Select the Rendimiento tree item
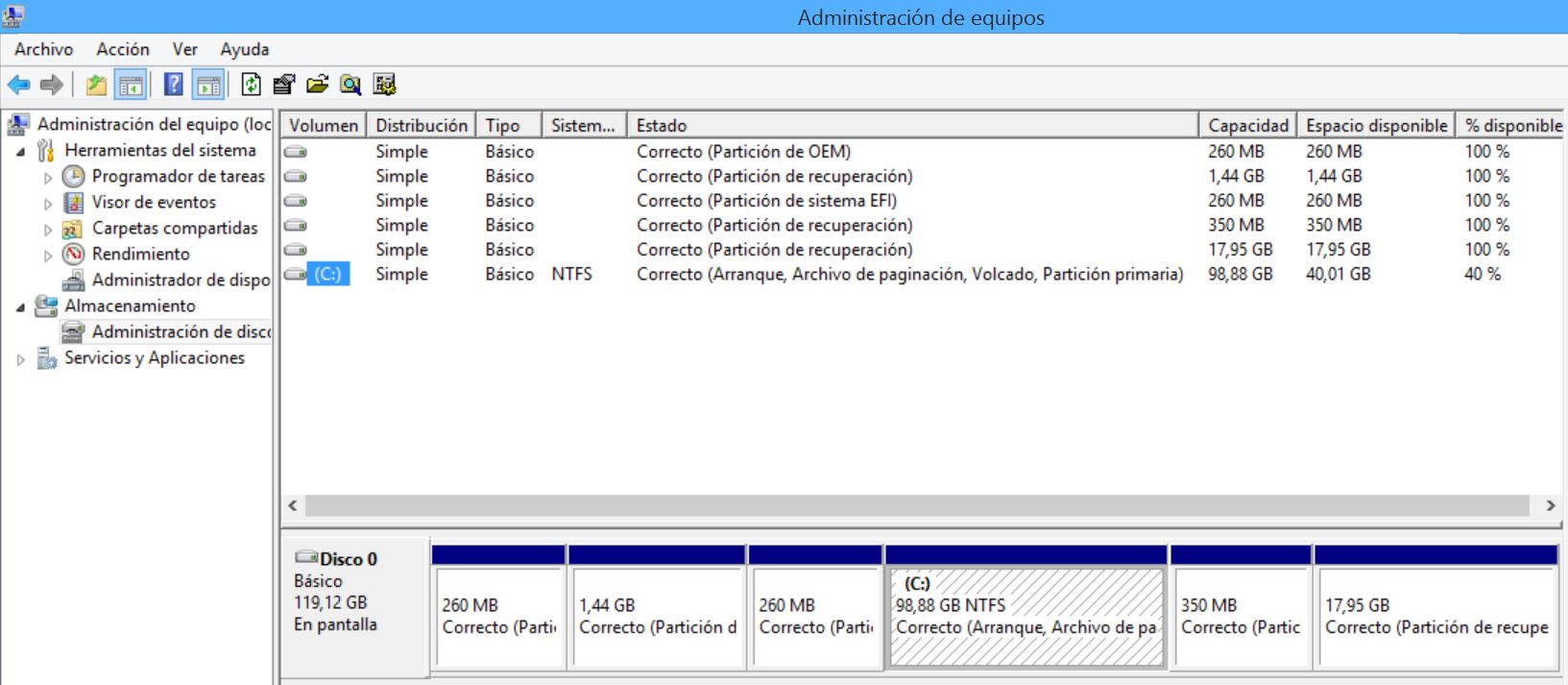The height and width of the screenshot is (685, 1568). [x=140, y=254]
